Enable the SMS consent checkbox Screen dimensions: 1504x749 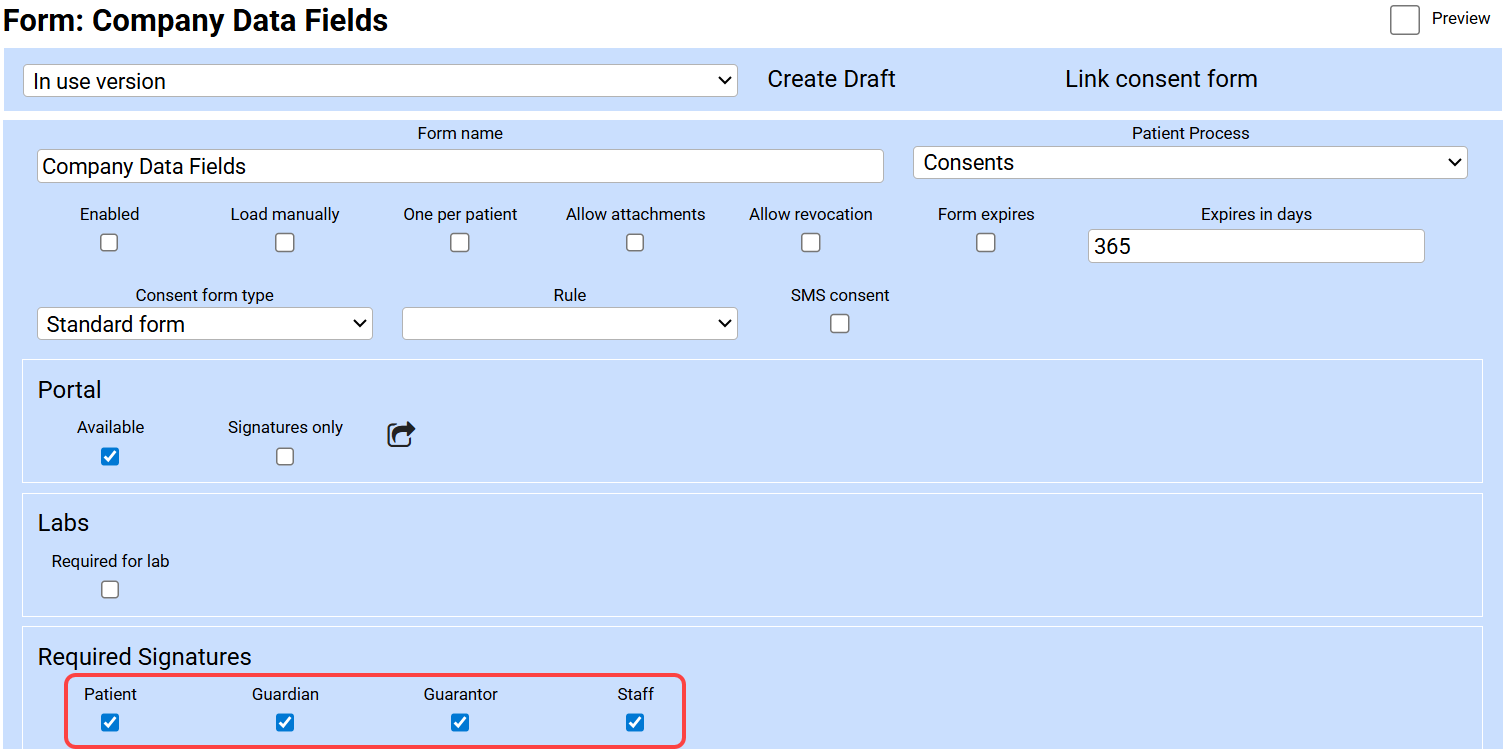pyautogui.click(x=840, y=324)
